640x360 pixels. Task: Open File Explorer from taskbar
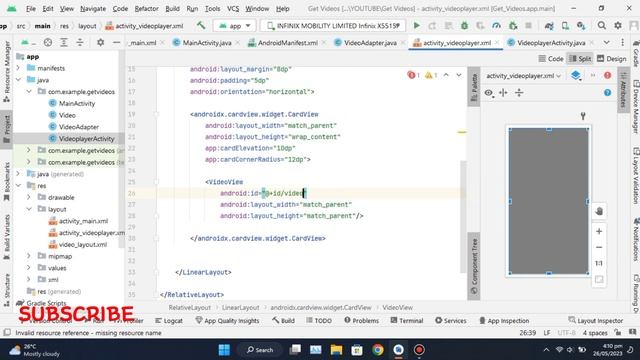(x=336, y=350)
